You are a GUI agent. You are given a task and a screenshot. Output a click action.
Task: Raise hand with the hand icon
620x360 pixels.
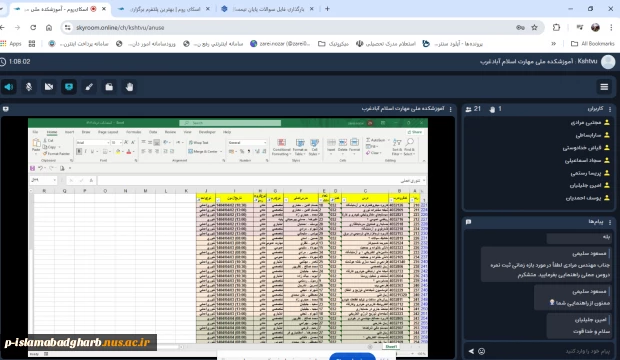129,87
